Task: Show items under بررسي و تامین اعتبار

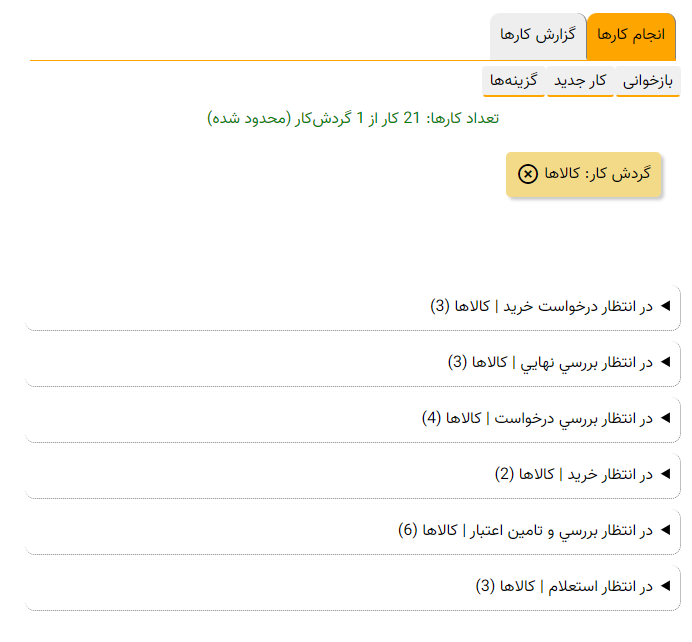Action: [525, 530]
